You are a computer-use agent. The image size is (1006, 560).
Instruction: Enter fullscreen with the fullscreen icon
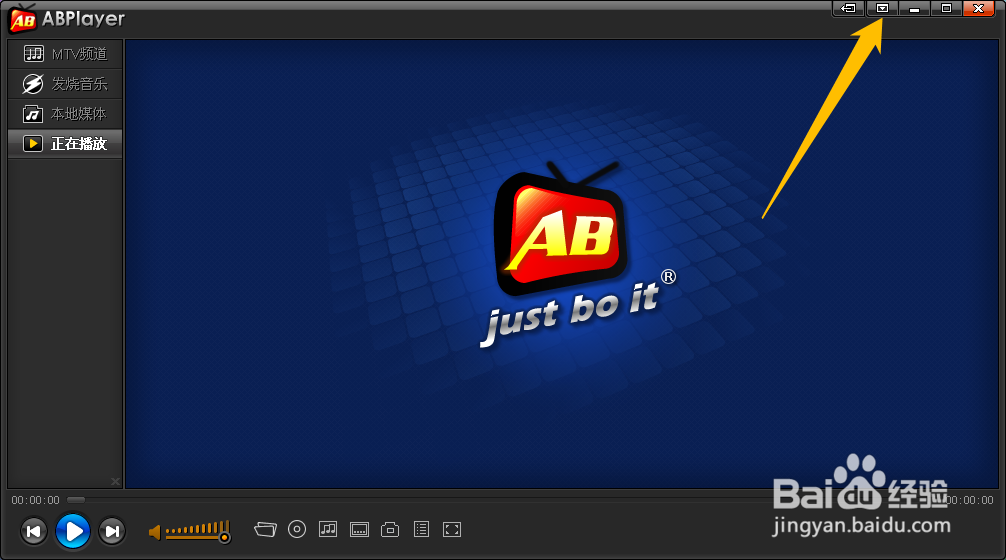[452, 530]
